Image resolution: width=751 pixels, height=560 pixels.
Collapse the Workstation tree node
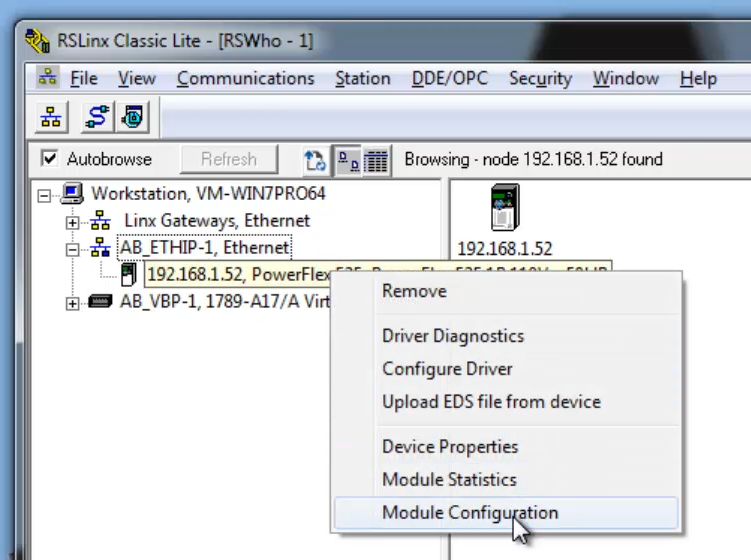pyautogui.click(x=44, y=195)
